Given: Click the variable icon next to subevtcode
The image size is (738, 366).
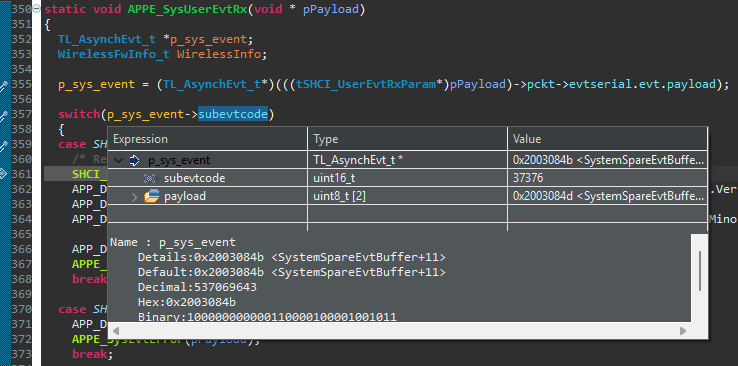Looking at the screenshot, I should pos(150,178).
